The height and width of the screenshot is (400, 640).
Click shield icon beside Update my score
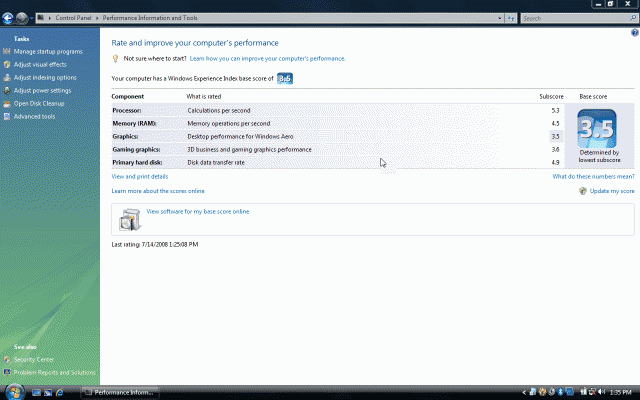click(583, 191)
